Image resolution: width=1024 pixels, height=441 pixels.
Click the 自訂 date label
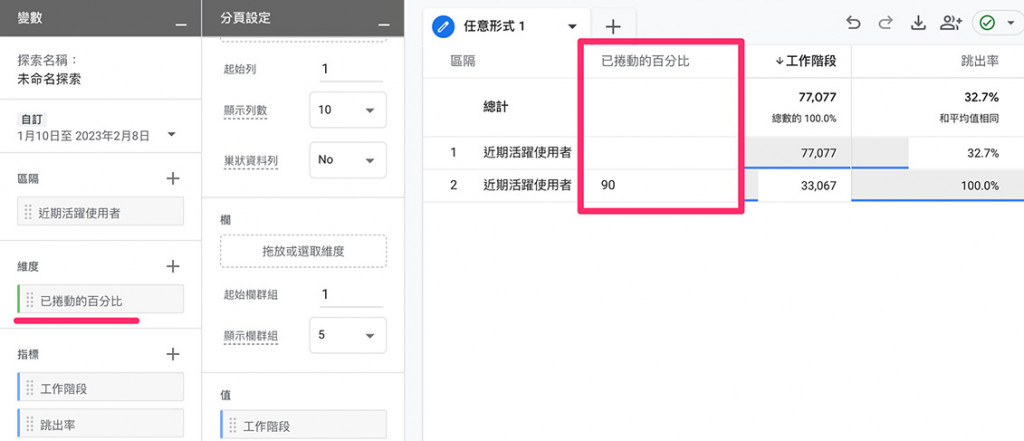(x=33, y=120)
